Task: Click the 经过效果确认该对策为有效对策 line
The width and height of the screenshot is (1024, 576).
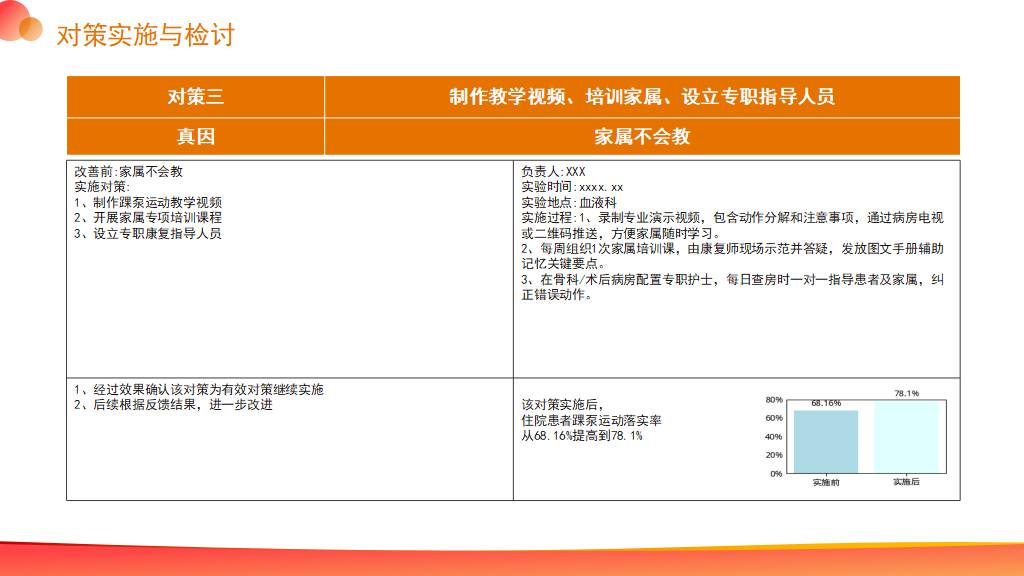Action: pos(199,389)
